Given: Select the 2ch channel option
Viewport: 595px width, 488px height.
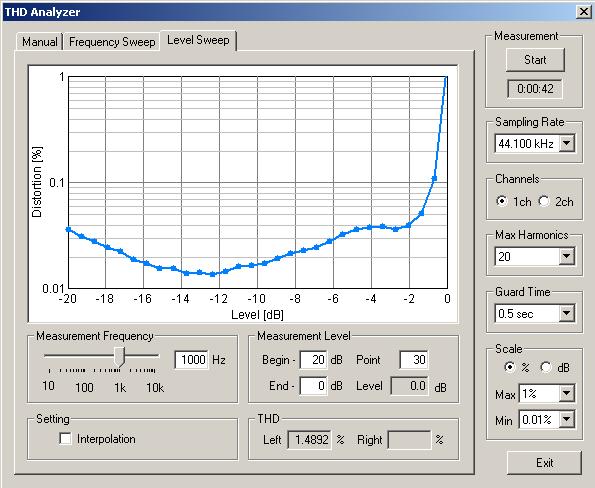Looking at the screenshot, I should pos(544,201).
